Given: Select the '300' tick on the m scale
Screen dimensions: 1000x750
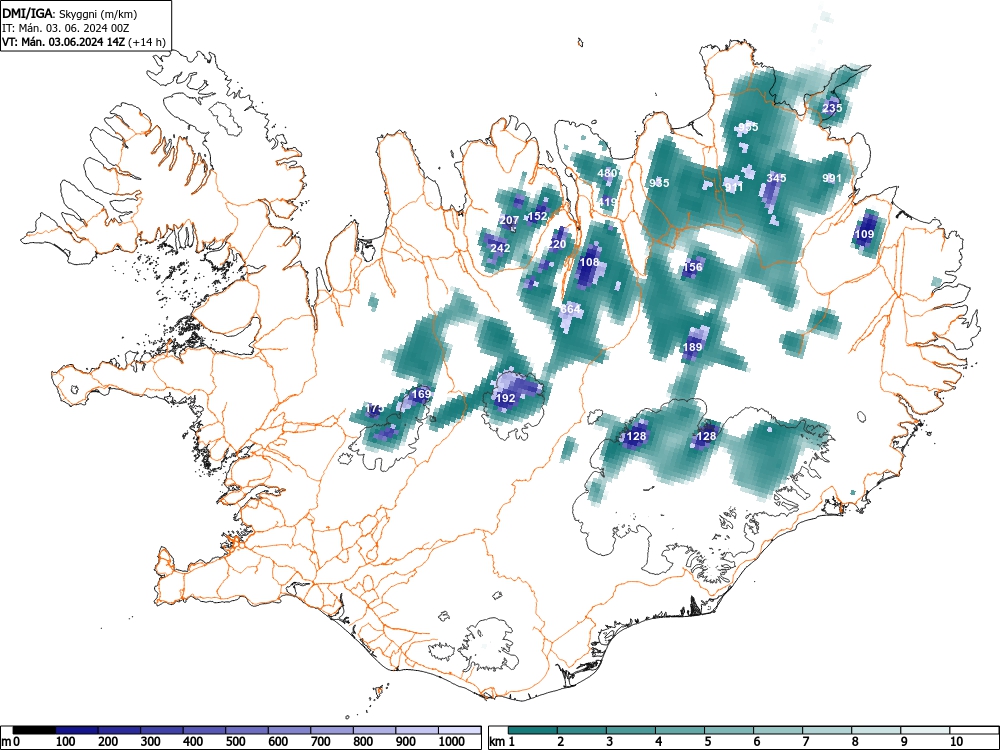Looking at the screenshot, I should click(x=151, y=742).
